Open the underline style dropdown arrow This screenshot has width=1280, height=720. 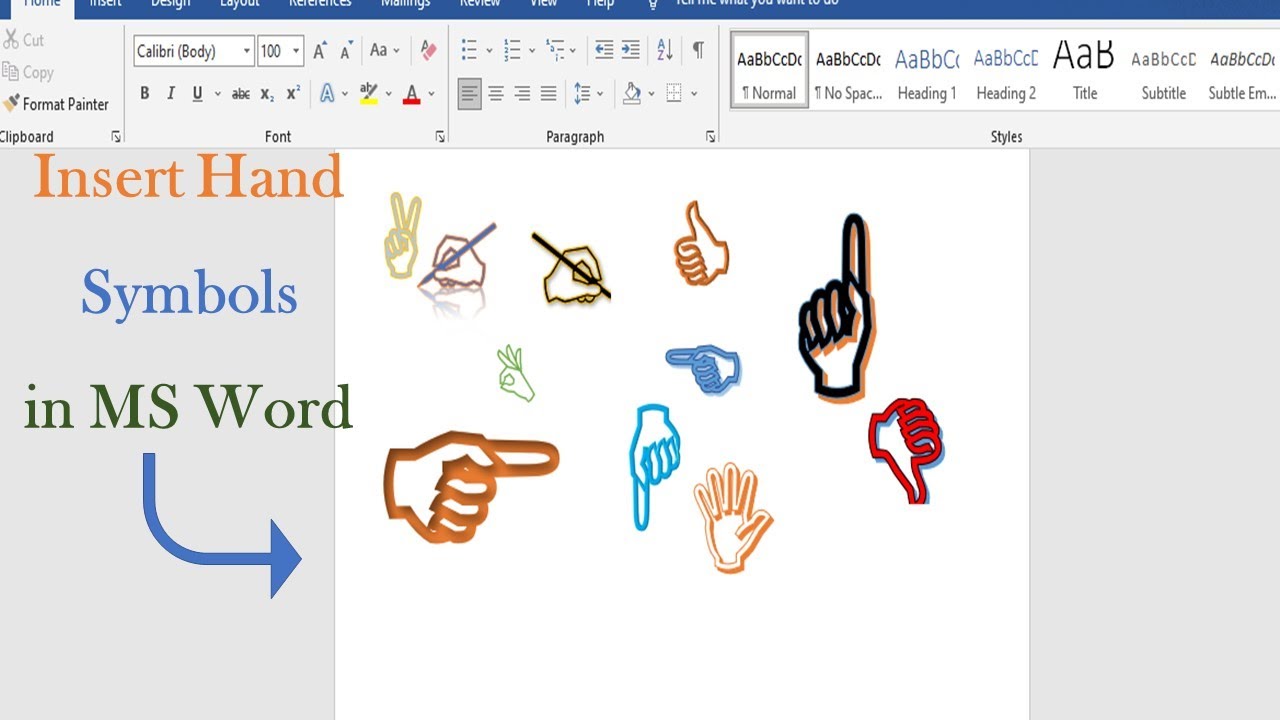point(217,94)
